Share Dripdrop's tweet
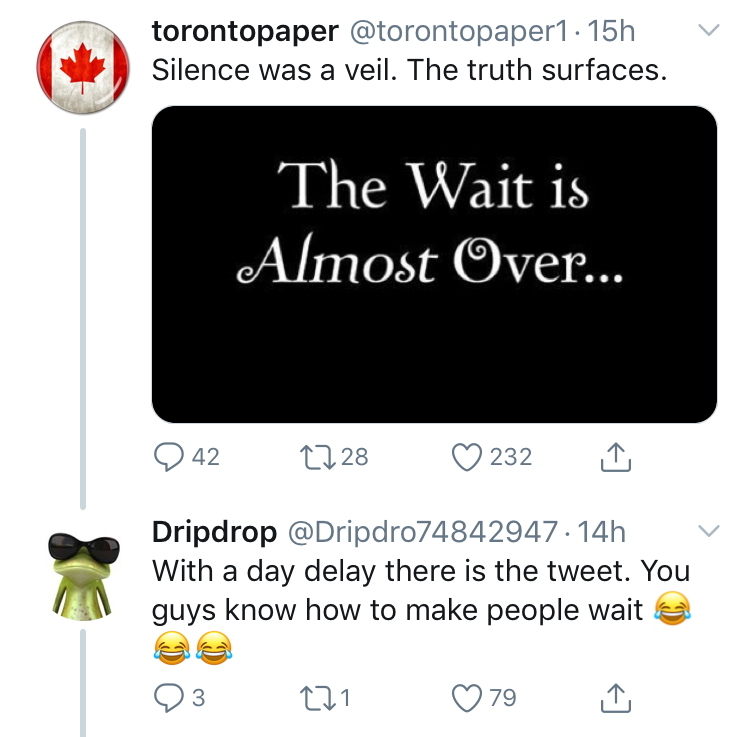 pyautogui.click(x=616, y=698)
